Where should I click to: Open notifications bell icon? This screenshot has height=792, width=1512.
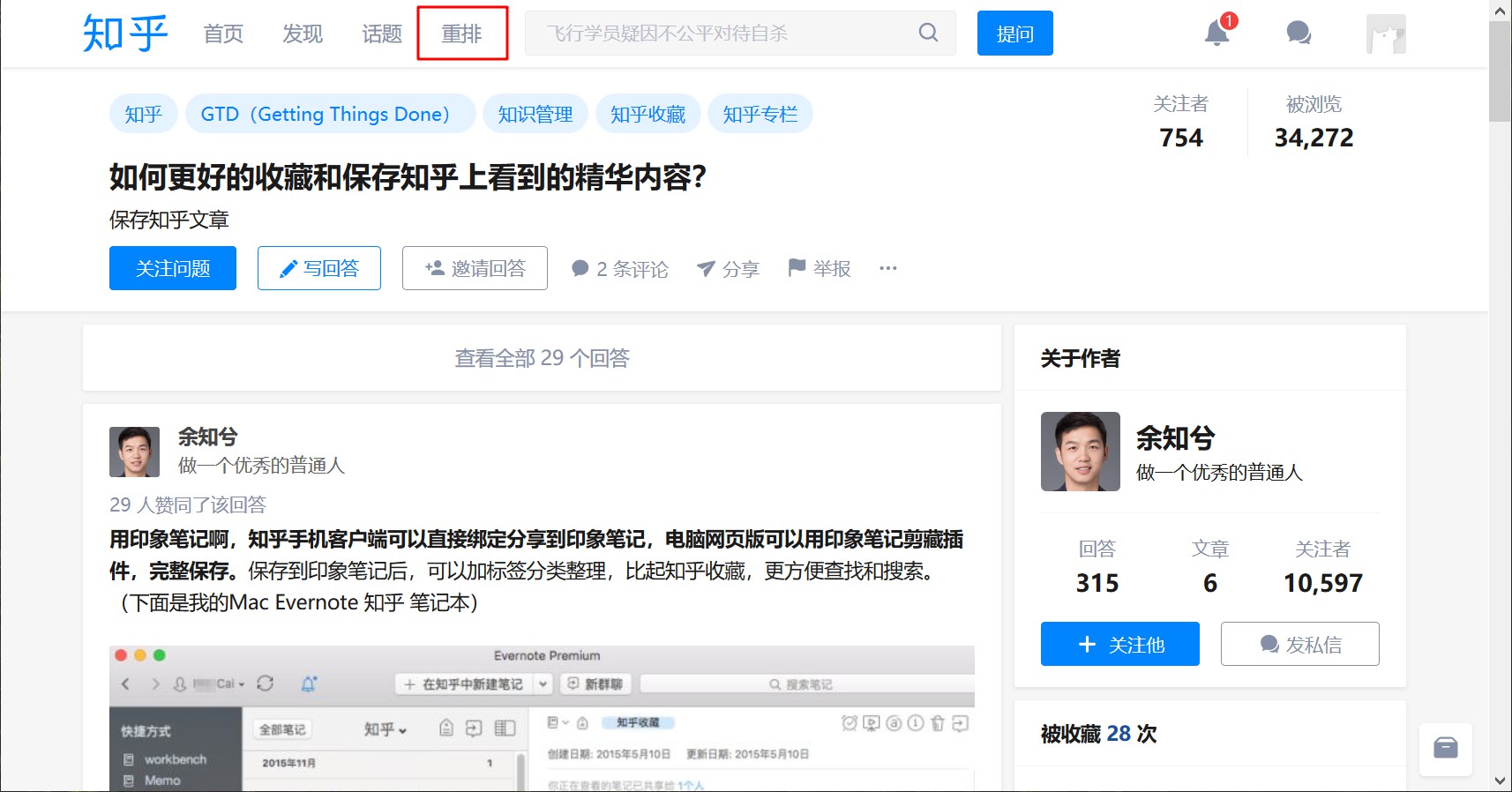tap(1217, 33)
